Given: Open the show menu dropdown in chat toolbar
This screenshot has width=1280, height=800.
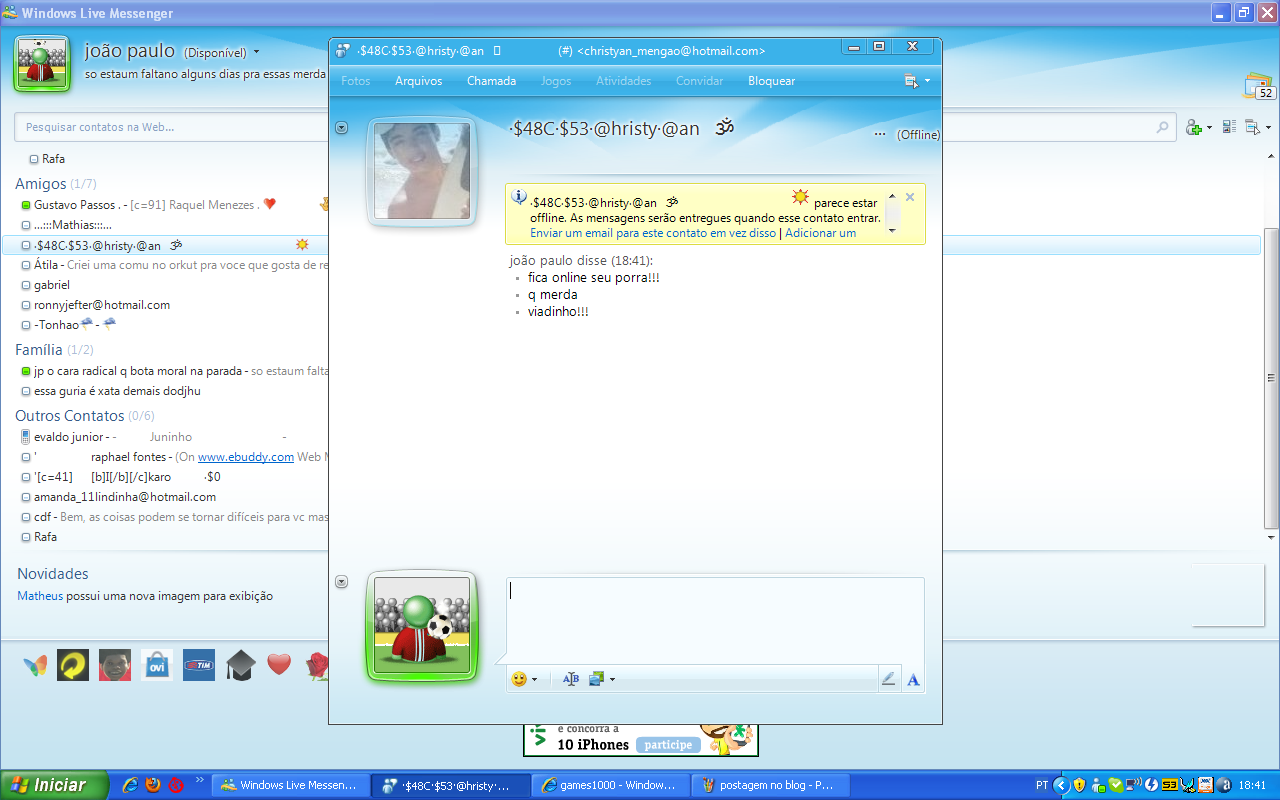Looking at the screenshot, I should coord(915,81).
